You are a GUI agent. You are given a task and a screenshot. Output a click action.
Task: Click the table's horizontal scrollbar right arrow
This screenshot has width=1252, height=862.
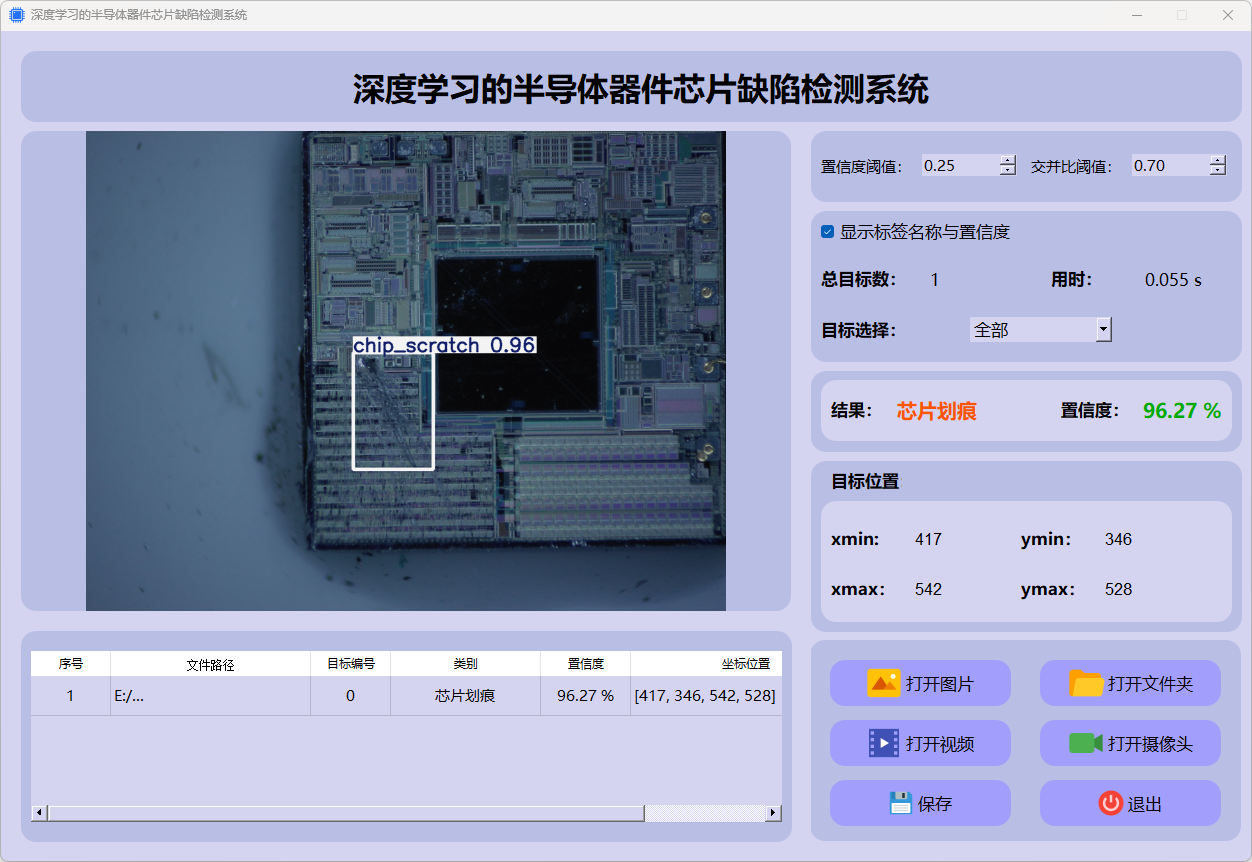coord(772,813)
